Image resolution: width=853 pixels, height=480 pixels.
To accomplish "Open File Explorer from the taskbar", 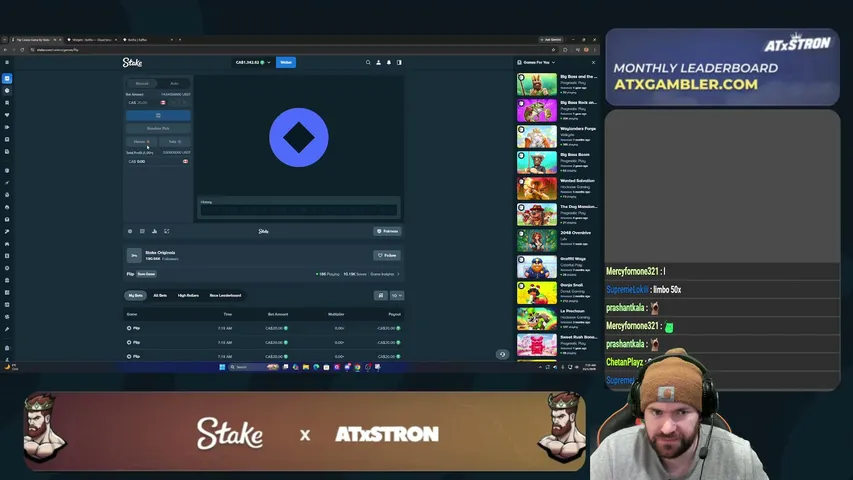I will click(306, 367).
